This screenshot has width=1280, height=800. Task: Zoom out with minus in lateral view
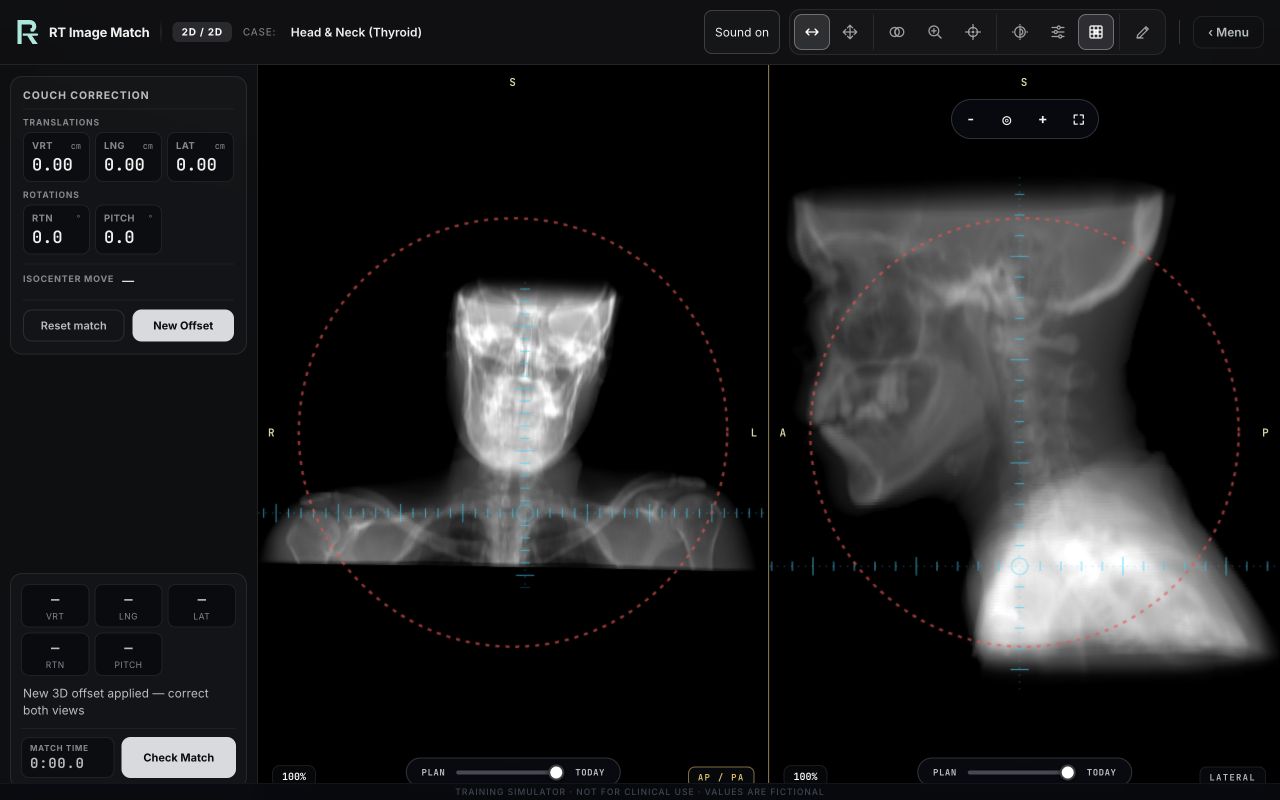point(971,120)
